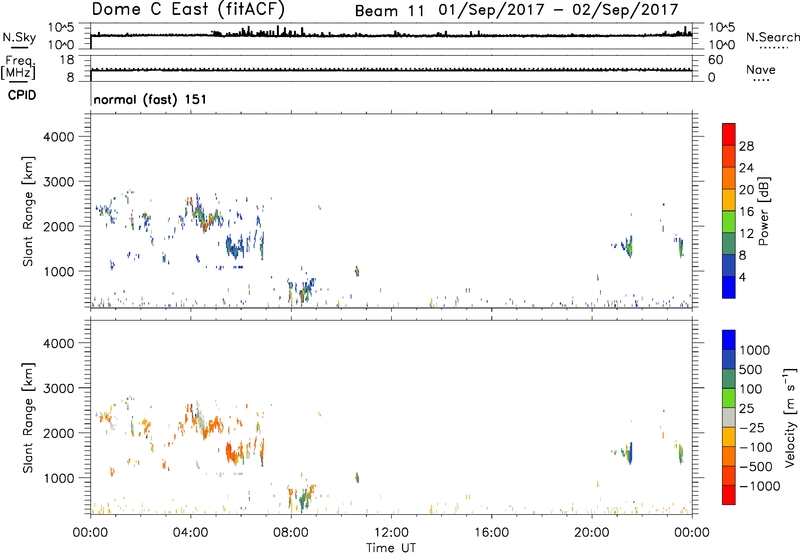
Task: Select the '4000' tick on the Power panel
Action: click(x=59, y=137)
